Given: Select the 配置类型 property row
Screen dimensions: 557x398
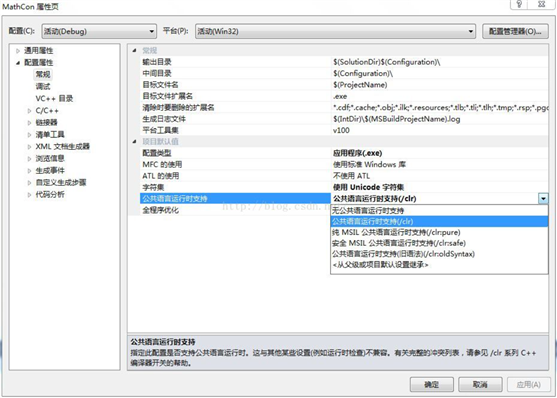Looking at the screenshot, I should click(x=344, y=153).
